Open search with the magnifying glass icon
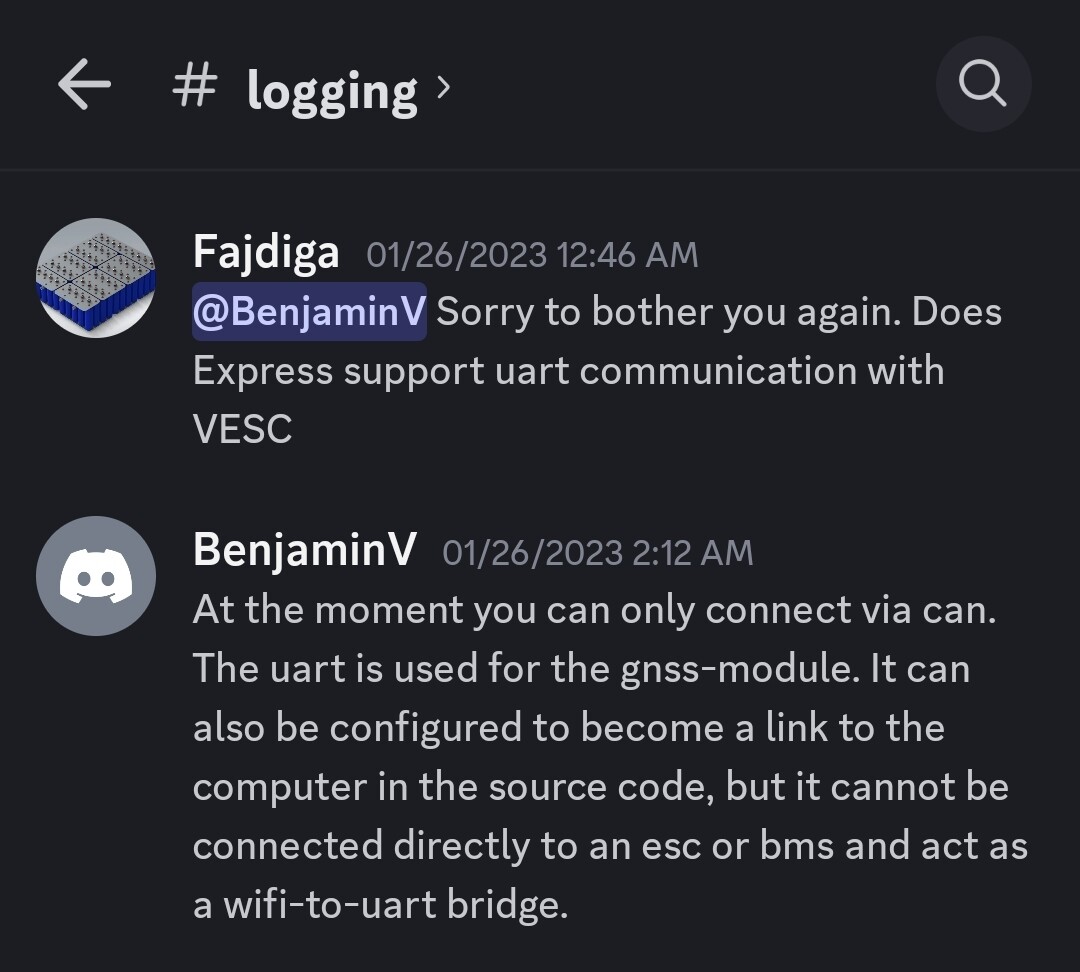Screen dimensions: 1080x972 click(983, 85)
